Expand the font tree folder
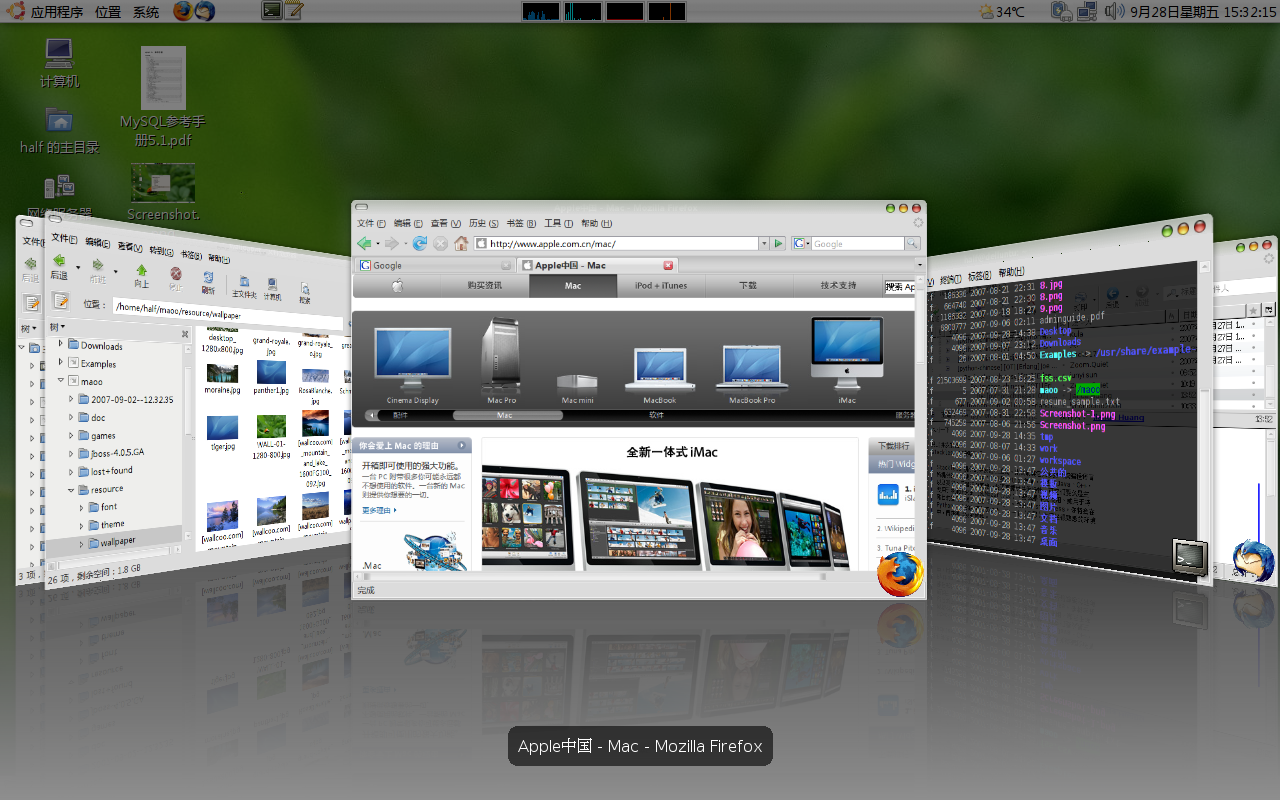1280x800 pixels. tap(82, 507)
